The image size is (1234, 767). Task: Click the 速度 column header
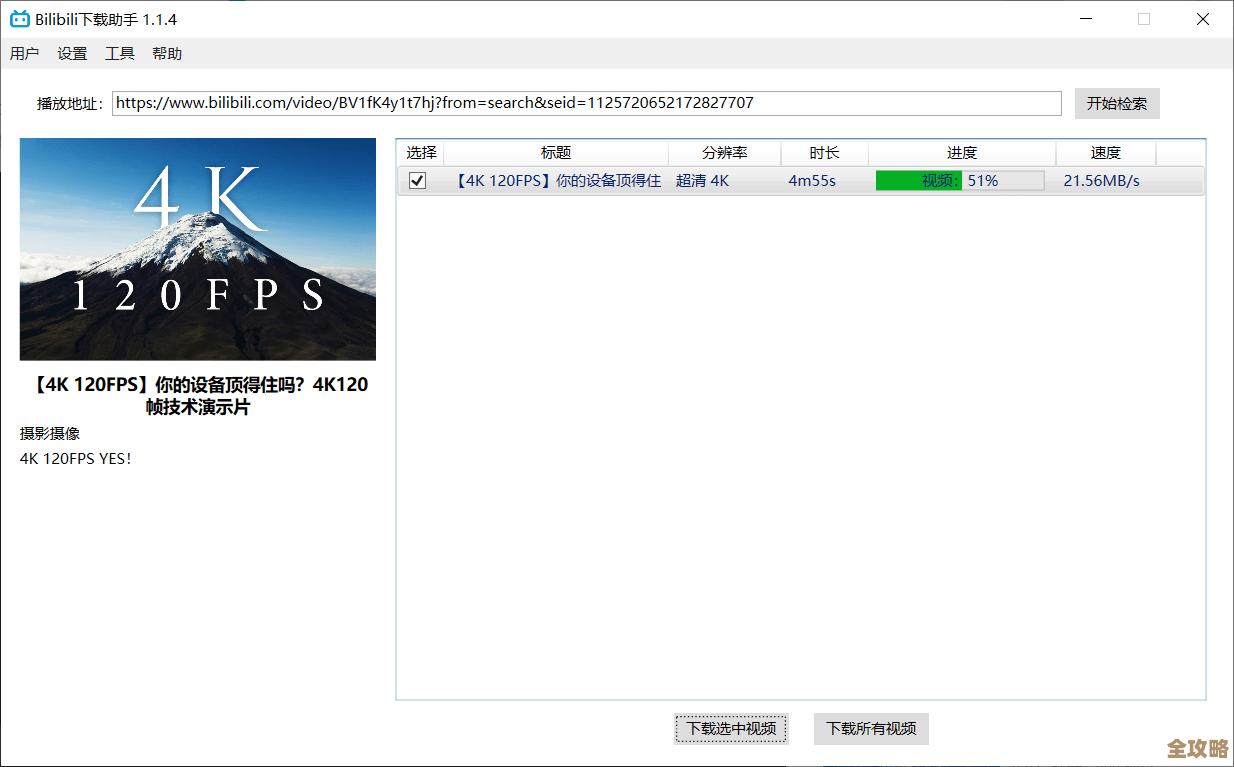pyautogui.click(x=1106, y=152)
